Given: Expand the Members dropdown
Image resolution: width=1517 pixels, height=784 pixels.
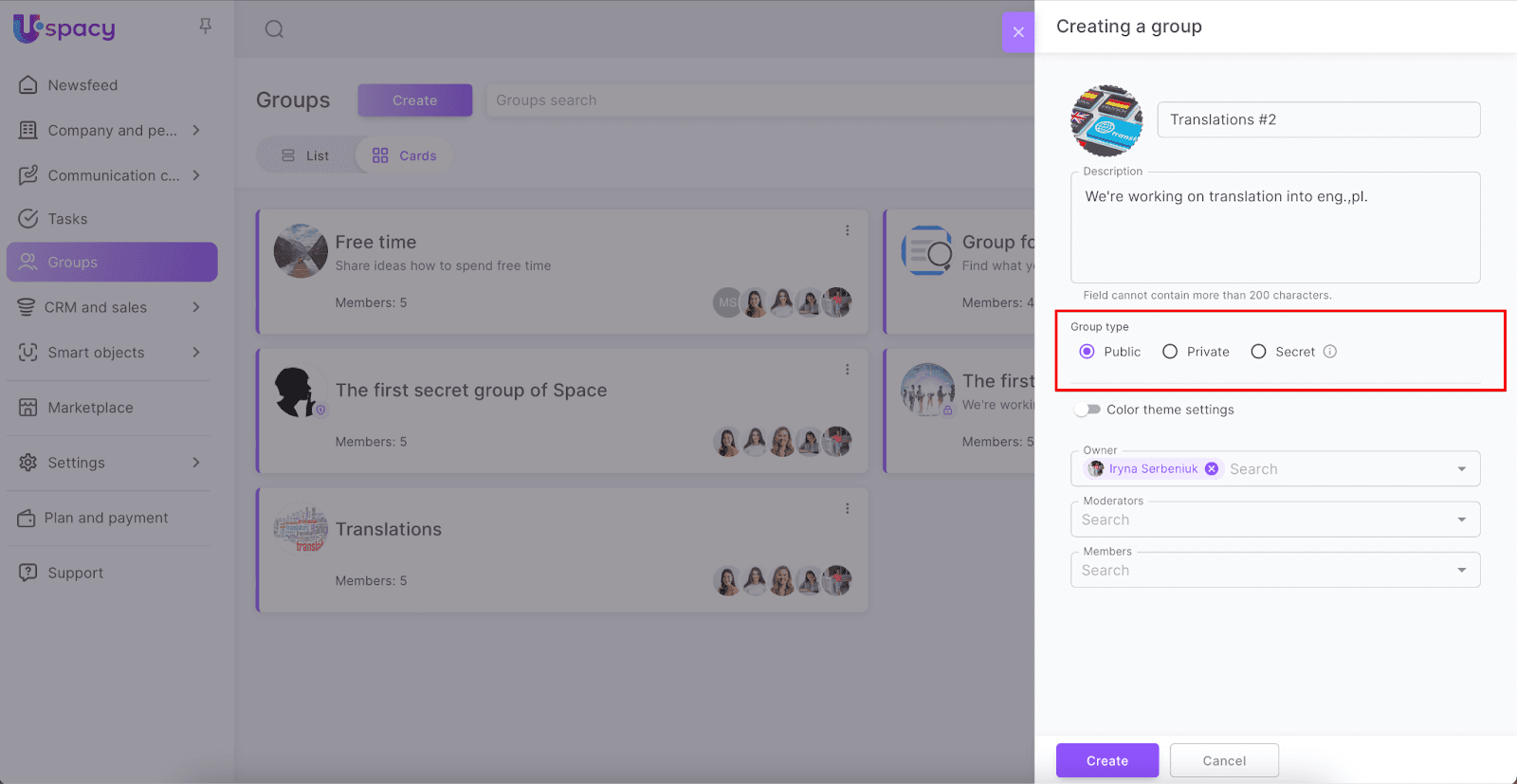Looking at the screenshot, I should pyautogui.click(x=1461, y=570).
